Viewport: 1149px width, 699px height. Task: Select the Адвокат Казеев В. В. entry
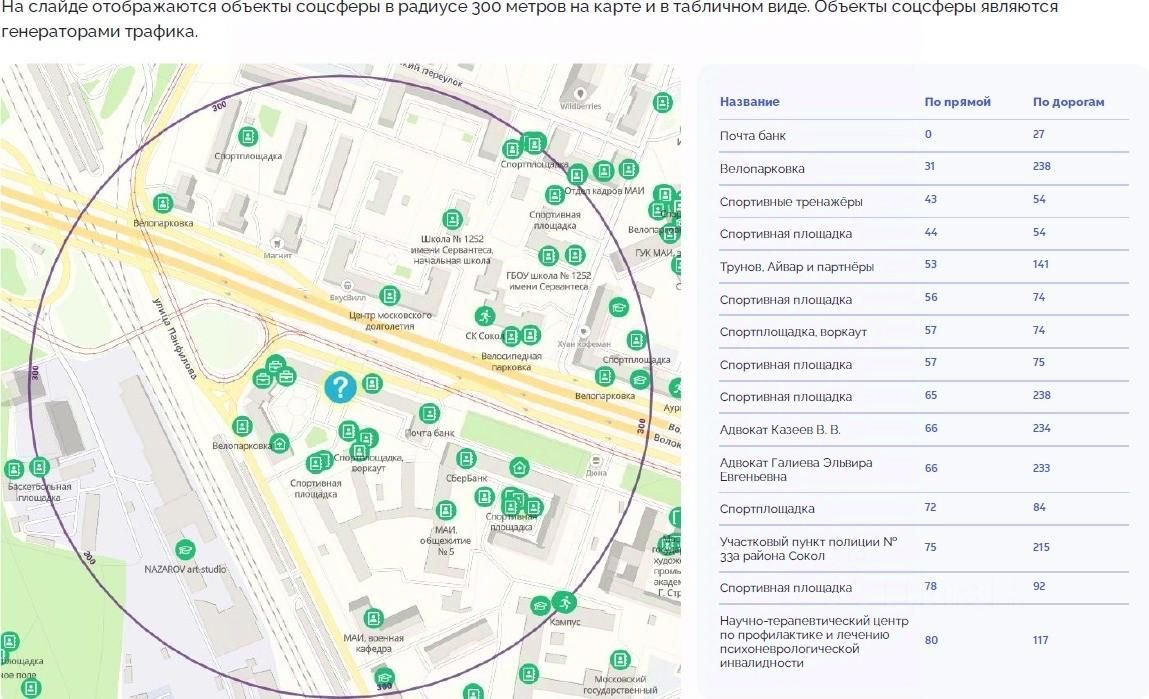tap(780, 429)
